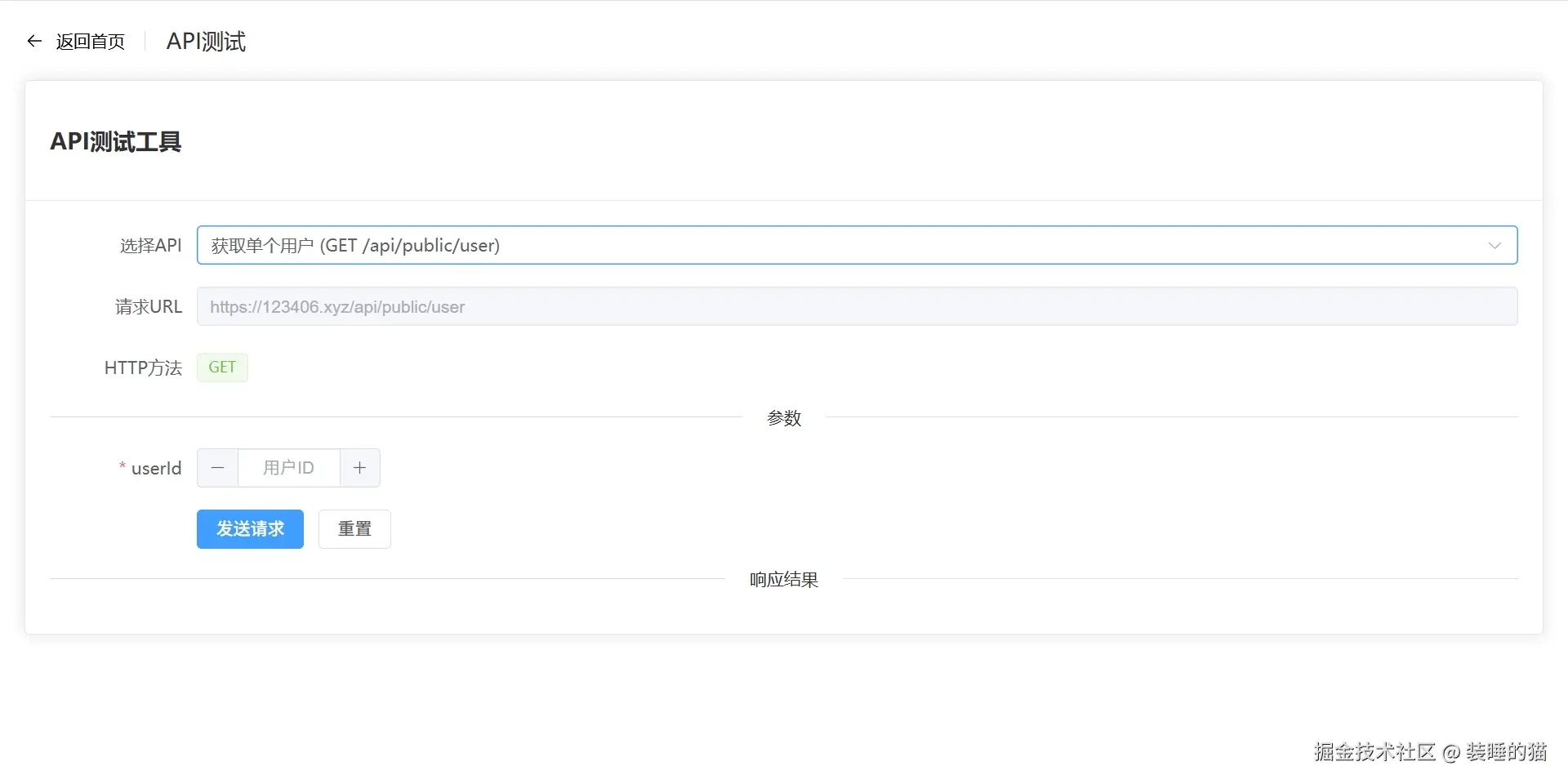Click the chevron on the API selector

coord(1494,245)
